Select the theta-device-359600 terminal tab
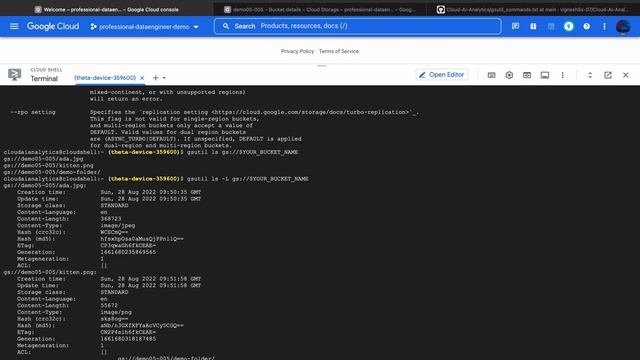The image size is (640, 360). [105, 78]
